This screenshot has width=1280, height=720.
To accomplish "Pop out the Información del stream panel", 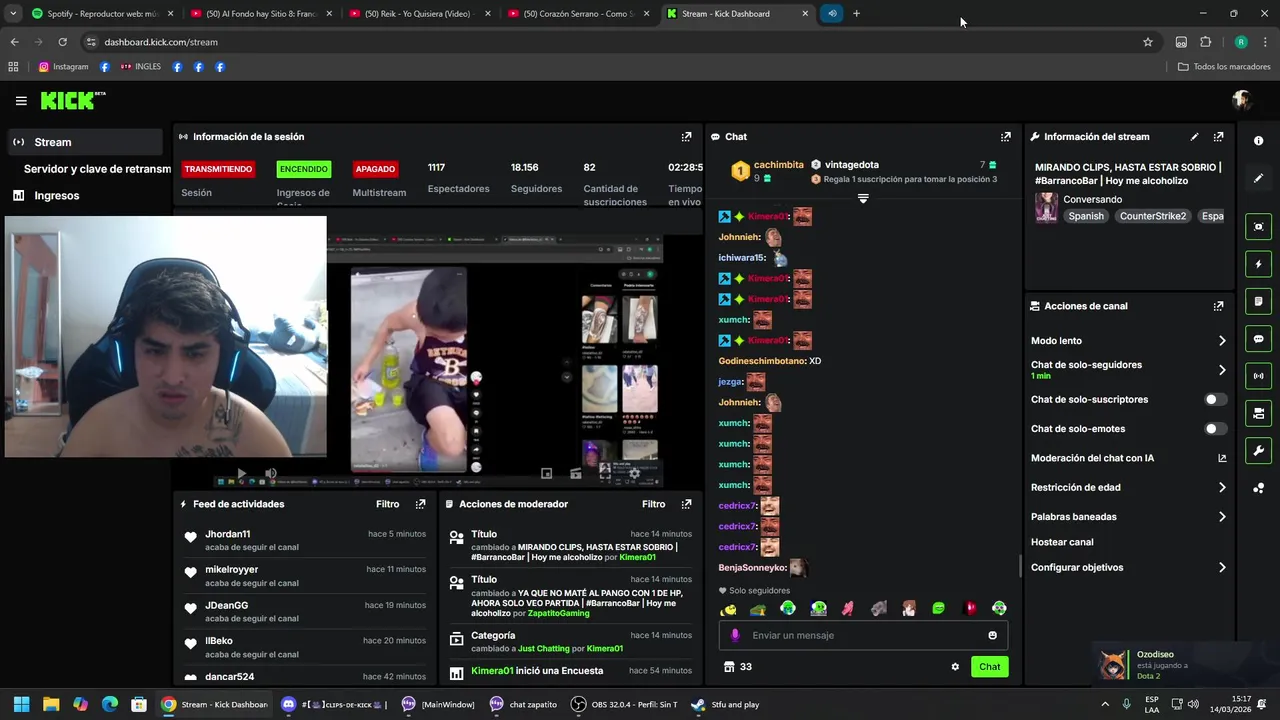I will [x=1218, y=137].
